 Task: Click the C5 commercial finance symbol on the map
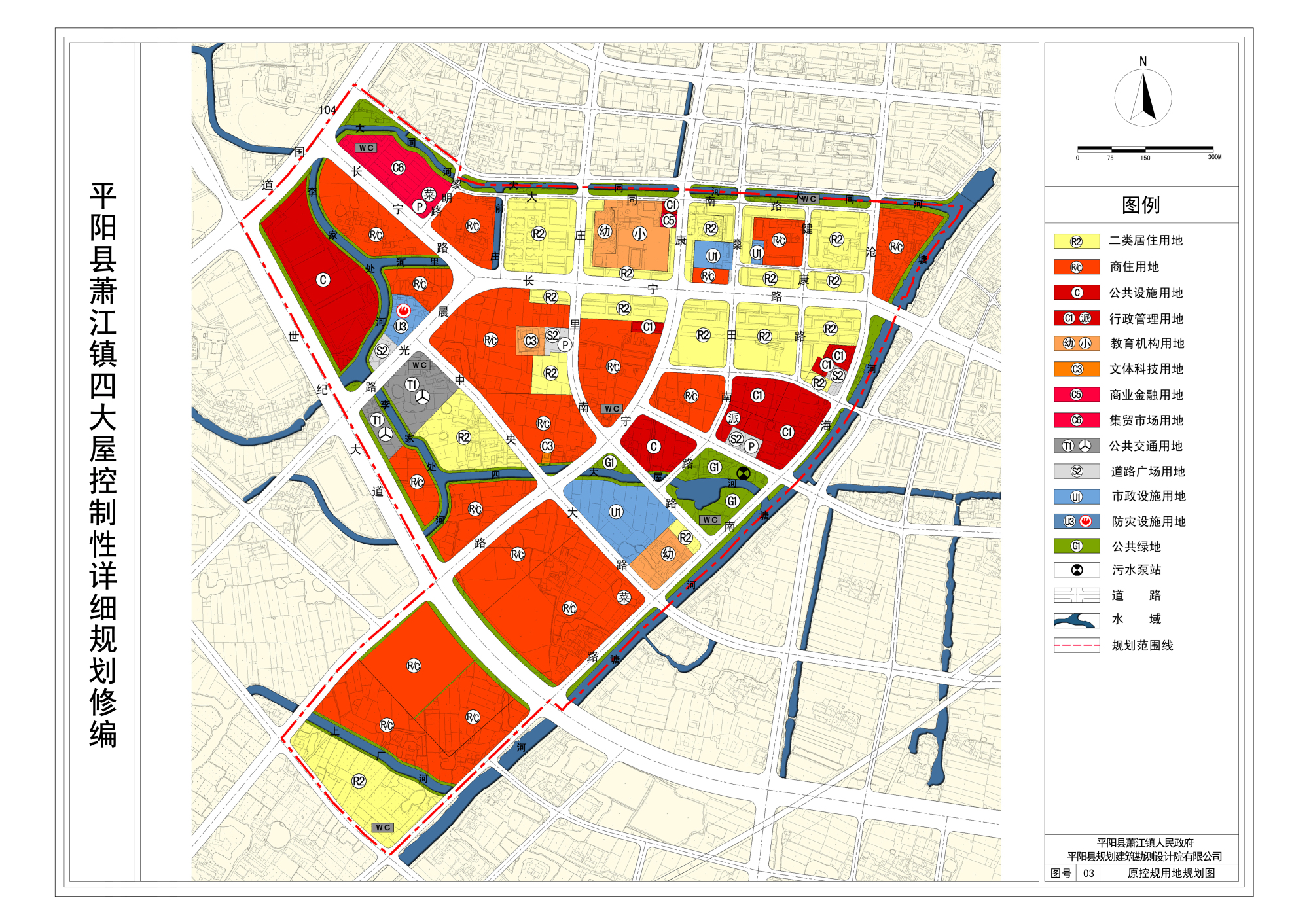coord(668,221)
